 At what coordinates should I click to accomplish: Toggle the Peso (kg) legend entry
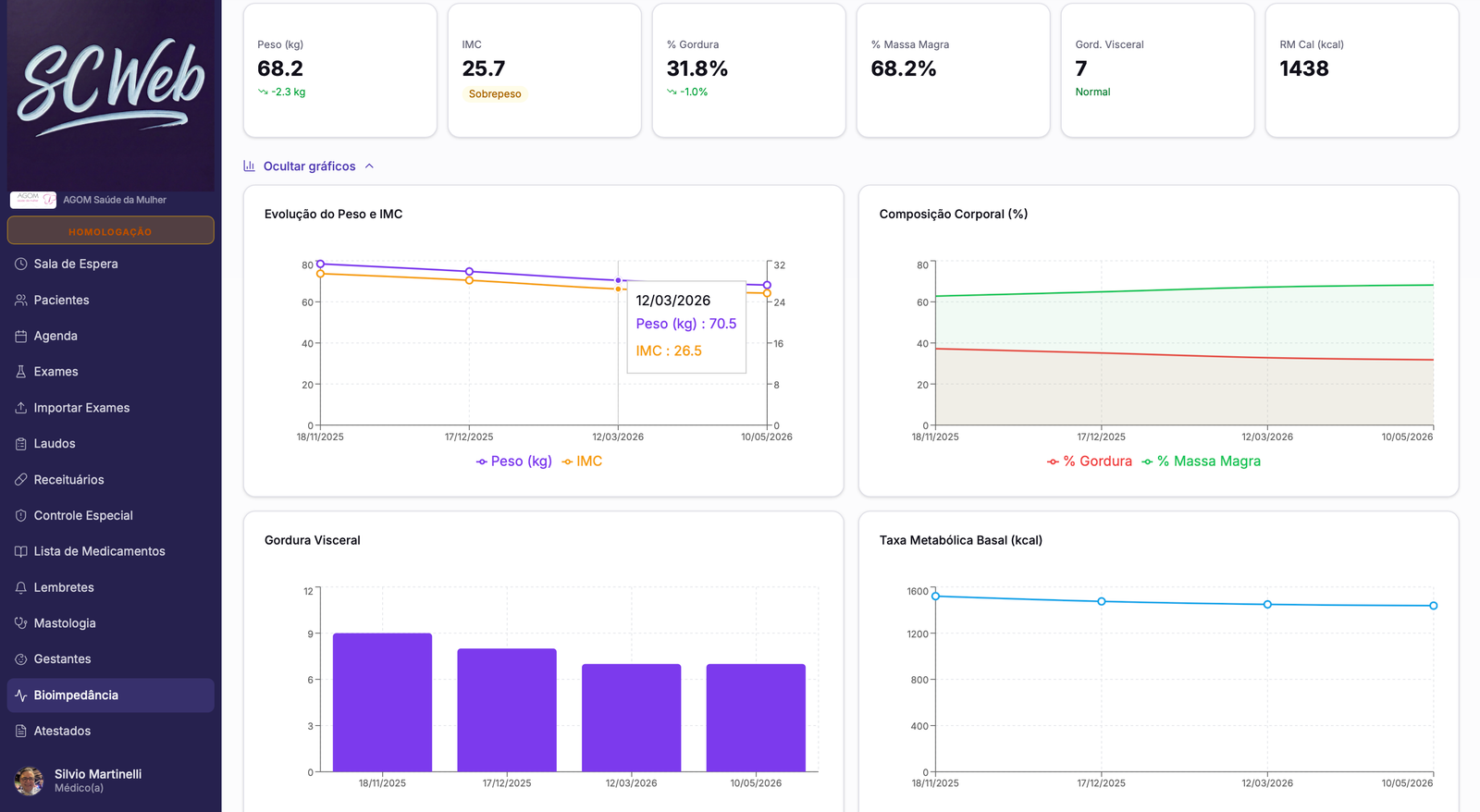tap(513, 461)
